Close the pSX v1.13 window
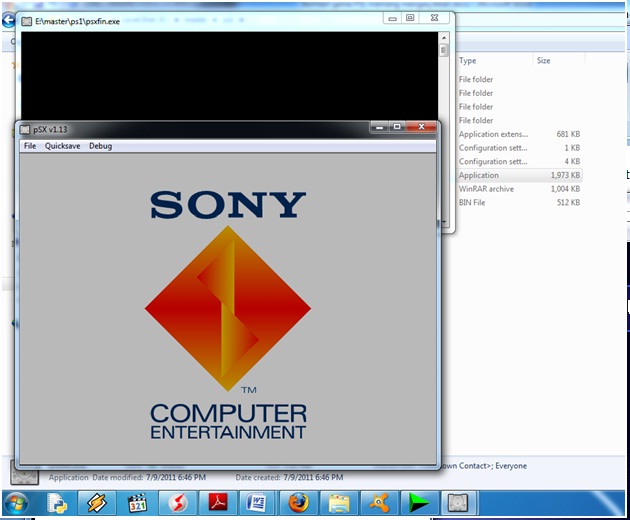 pos(421,127)
